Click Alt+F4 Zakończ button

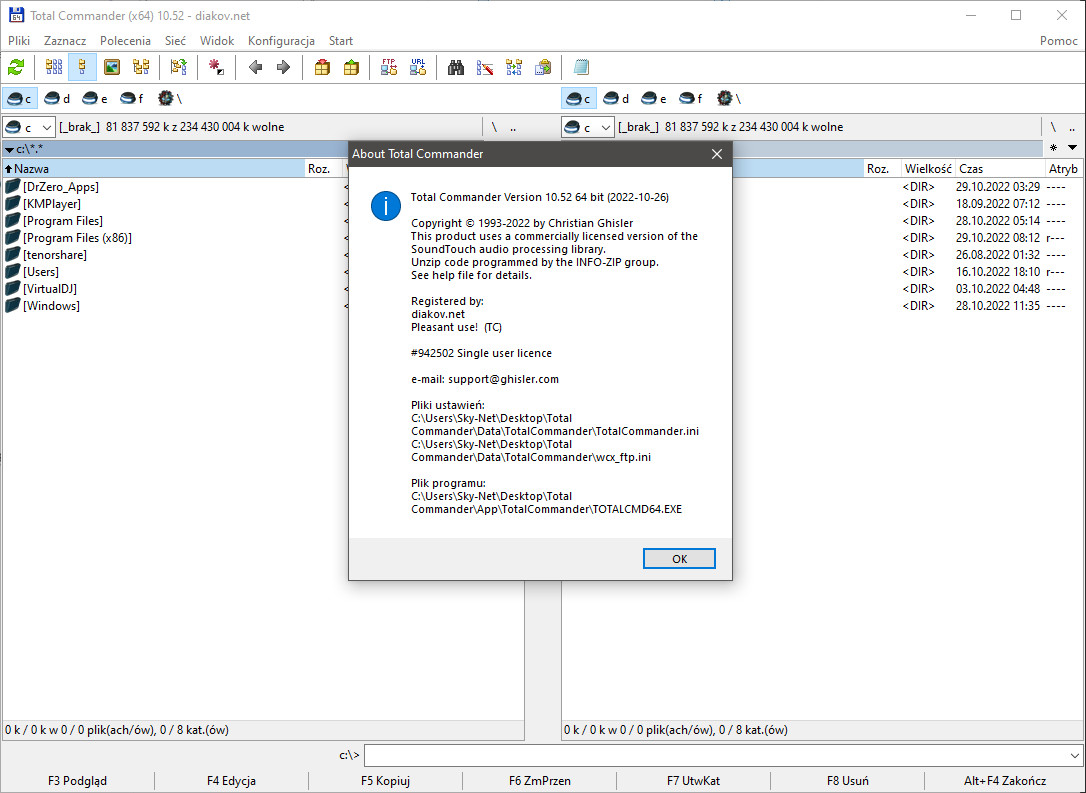pos(1005,781)
